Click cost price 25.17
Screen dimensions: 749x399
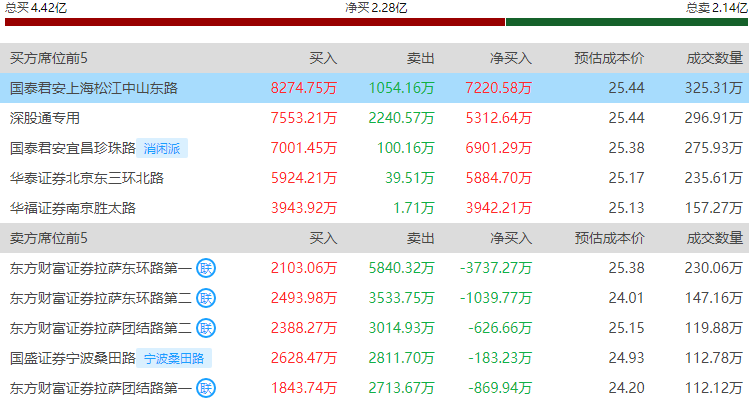[x=626, y=178]
